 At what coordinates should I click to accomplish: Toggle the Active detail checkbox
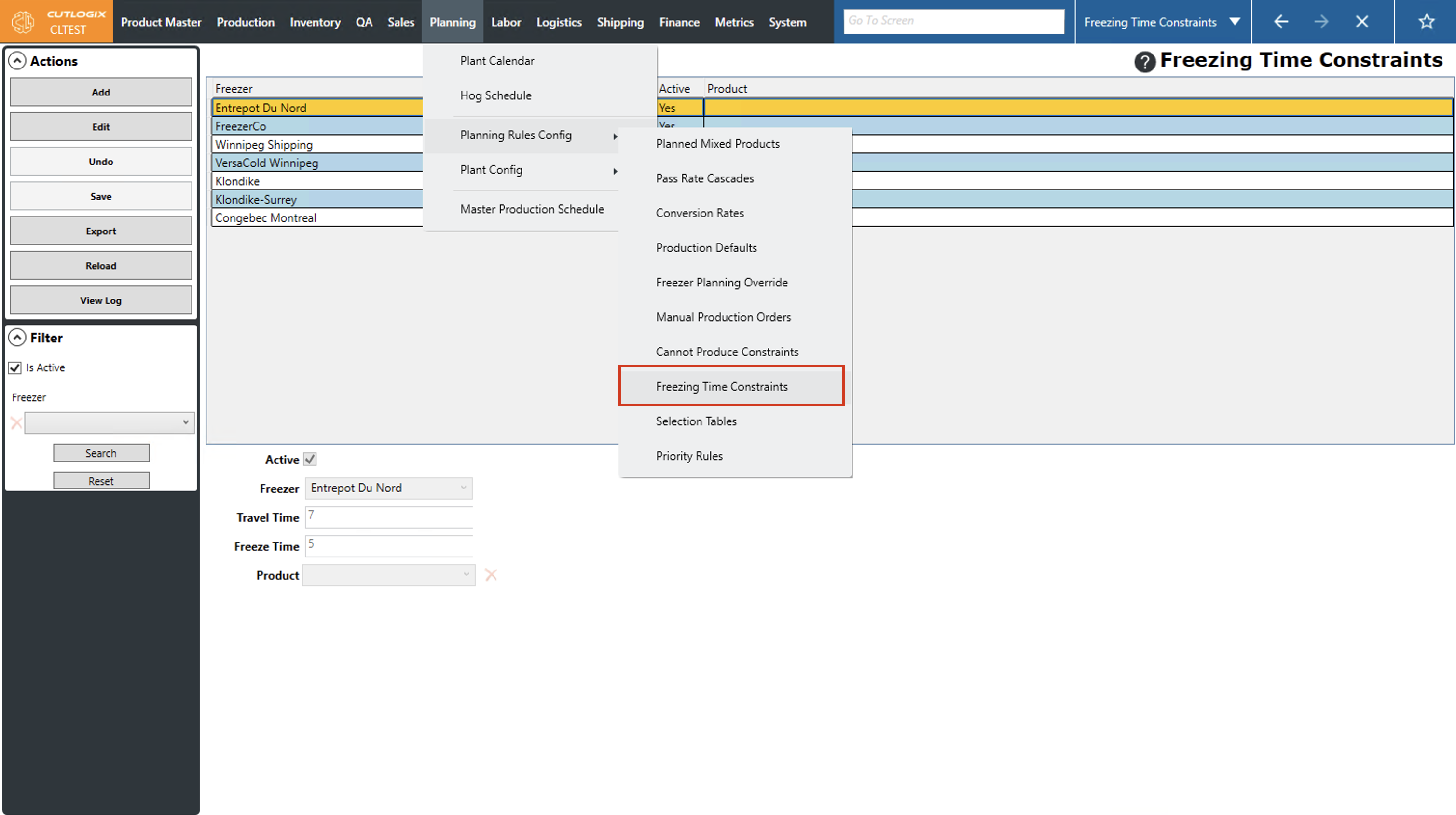pyautogui.click(x=310, y=460)
